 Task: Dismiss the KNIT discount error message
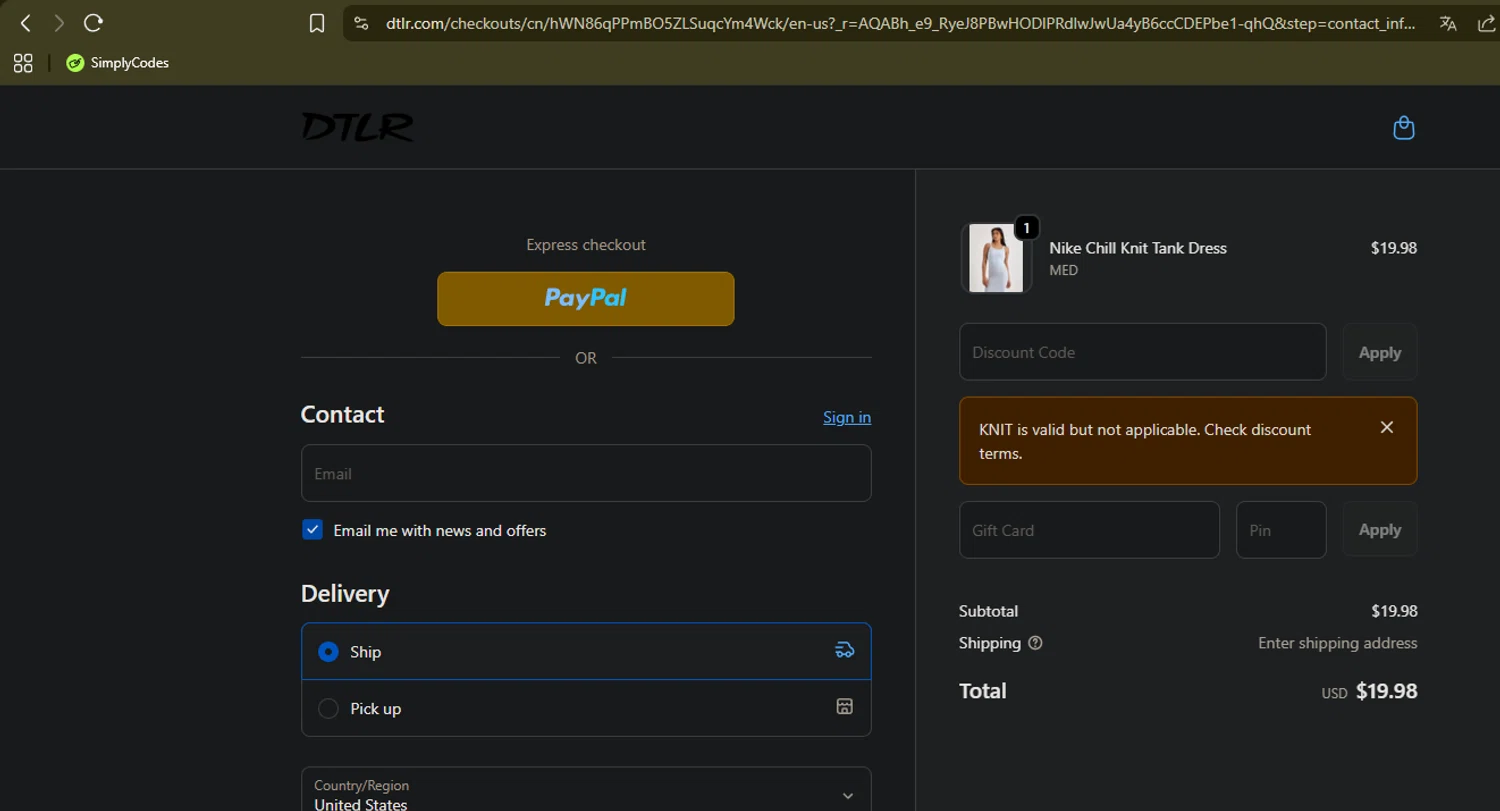(x=1387, y=427)
